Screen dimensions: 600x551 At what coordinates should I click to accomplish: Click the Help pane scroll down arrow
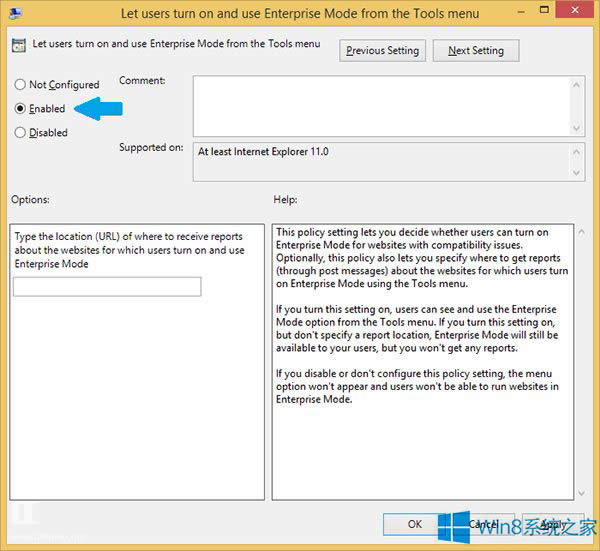pos(579,492)
